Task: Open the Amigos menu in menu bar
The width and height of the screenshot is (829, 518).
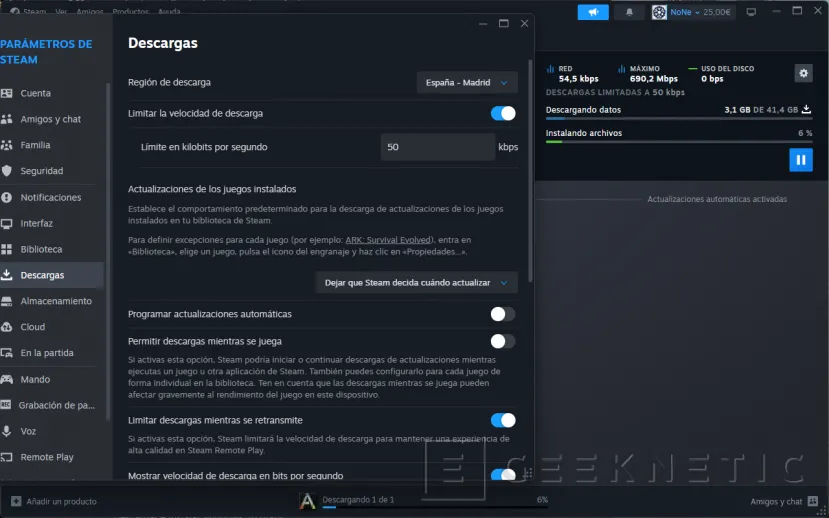Action: [89, 11]
